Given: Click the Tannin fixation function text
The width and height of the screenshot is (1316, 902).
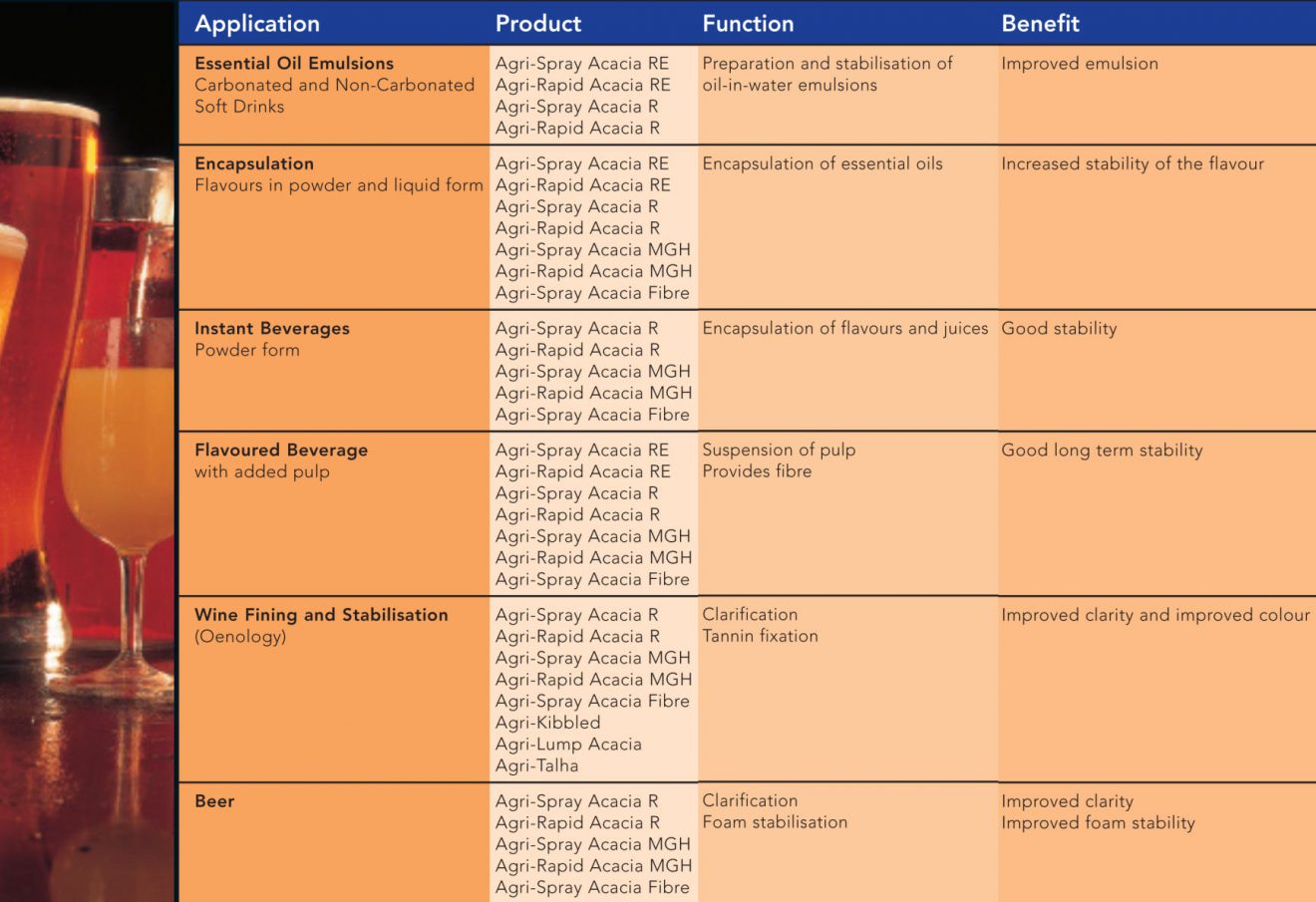Looking at the screenshot, I should 760,636.
